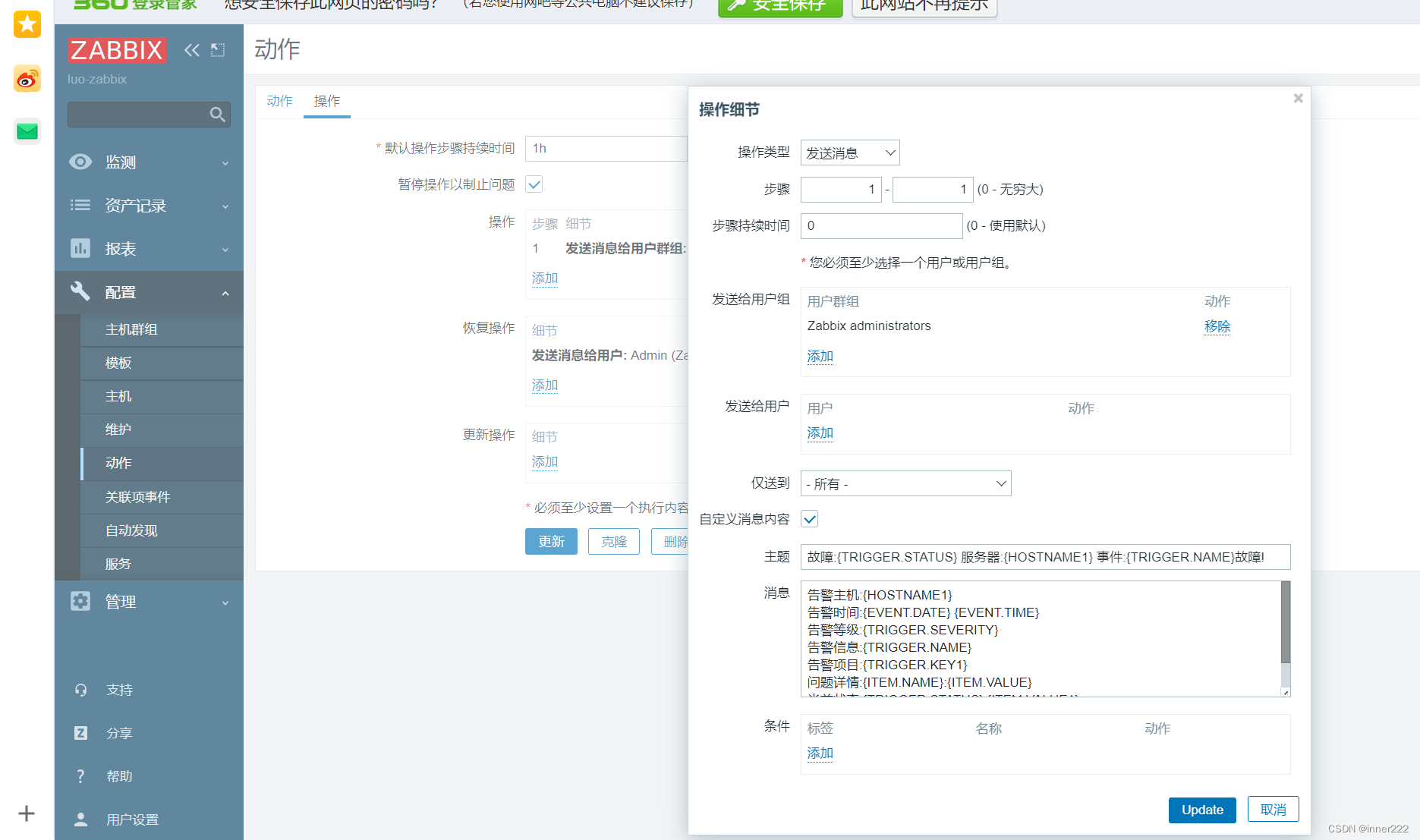Open 主机群组 in the sidebar
The width and height of the screenshot is (1420, 840).
(131, 329)
